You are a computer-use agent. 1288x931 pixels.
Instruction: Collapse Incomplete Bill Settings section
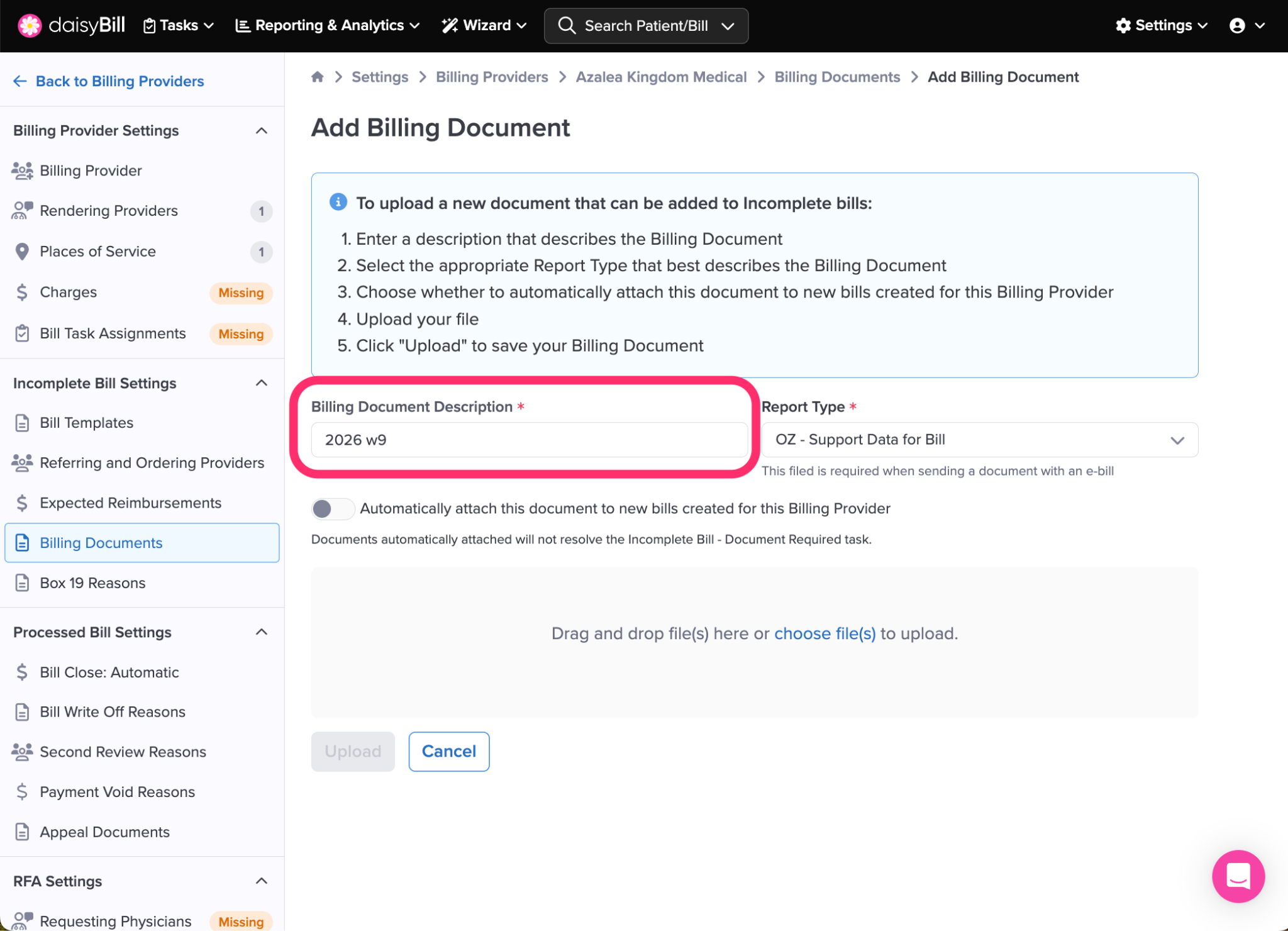262,383
